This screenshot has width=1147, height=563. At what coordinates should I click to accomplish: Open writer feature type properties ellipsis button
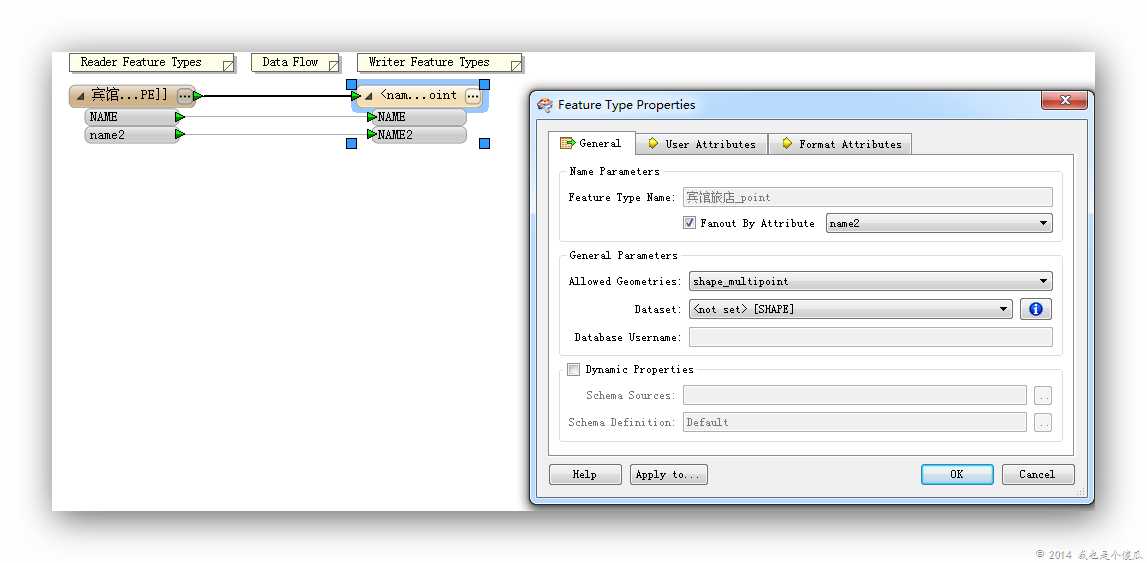click(x=473, y=96)
